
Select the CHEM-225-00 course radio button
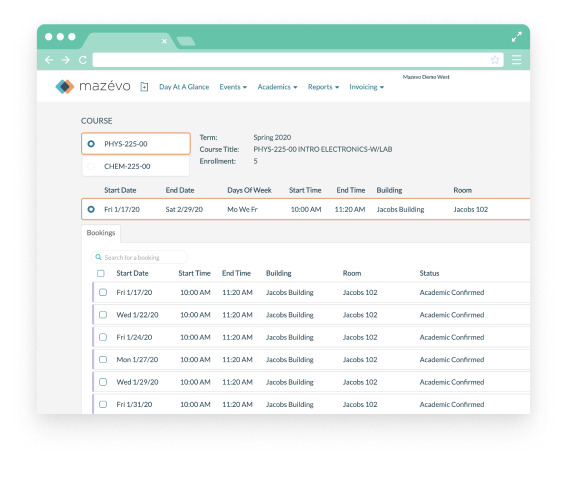coord(91,166)
